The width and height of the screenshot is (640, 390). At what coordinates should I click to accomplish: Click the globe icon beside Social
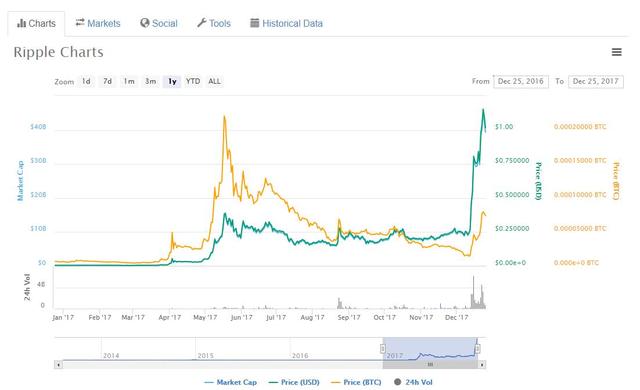[x=144, y=23]
